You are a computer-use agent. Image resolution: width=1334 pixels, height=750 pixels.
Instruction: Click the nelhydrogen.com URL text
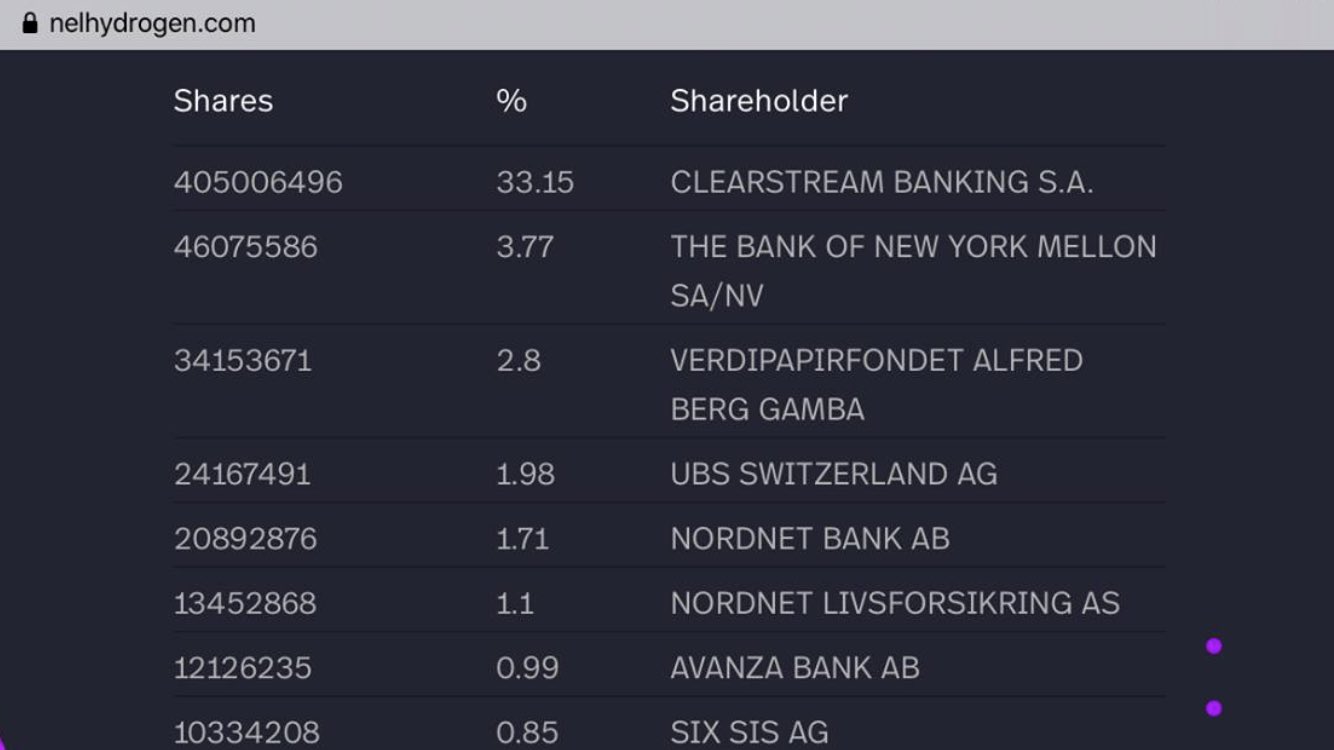pyautogui.click(x=152, y=23)
